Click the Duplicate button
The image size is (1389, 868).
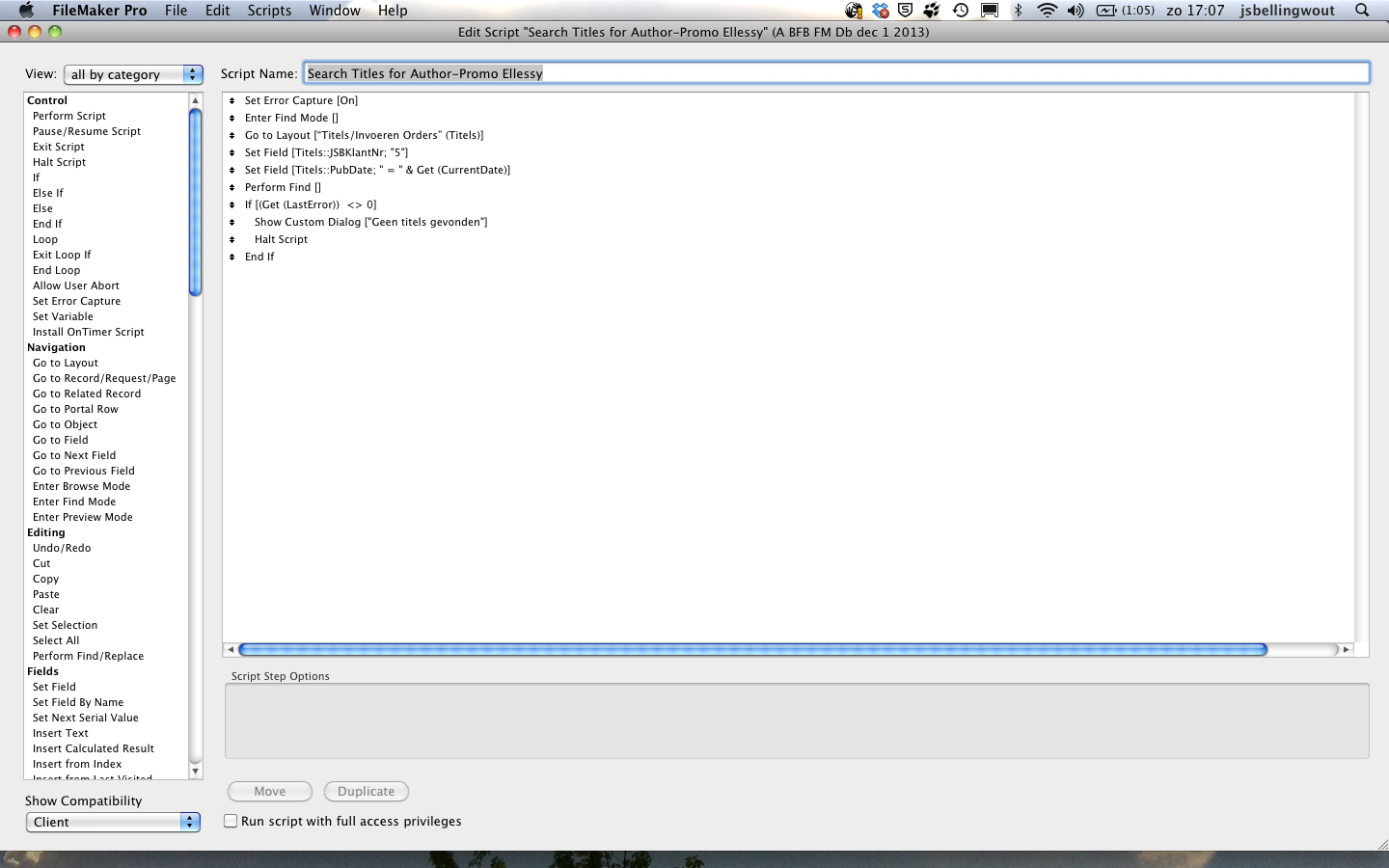point(367,791)
